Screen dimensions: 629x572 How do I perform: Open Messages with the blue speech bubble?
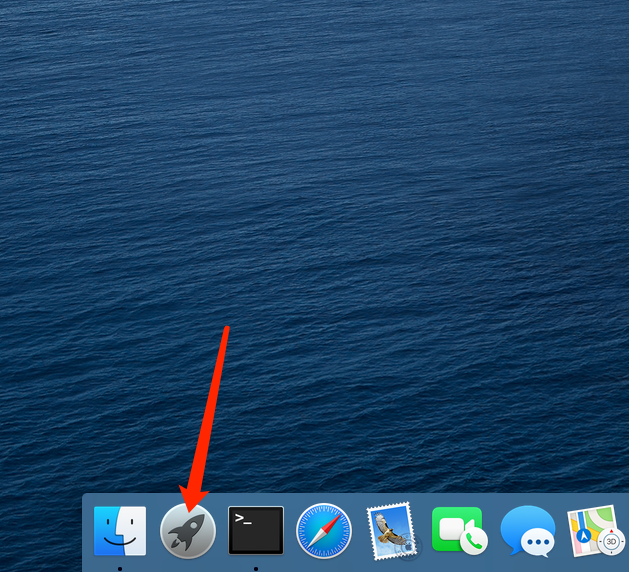[x=527, y=531]
